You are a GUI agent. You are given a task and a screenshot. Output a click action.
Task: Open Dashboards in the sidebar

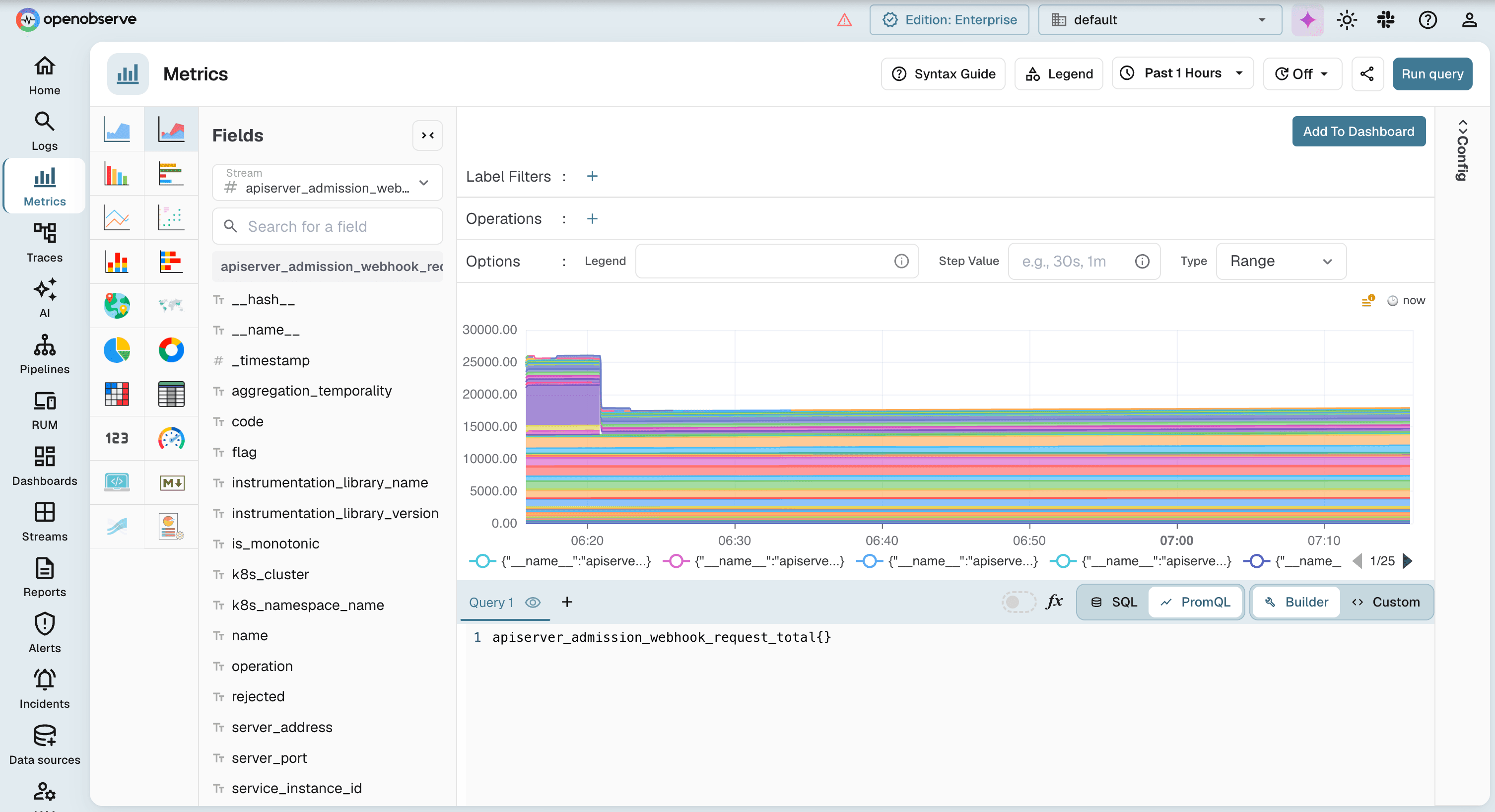(x=45, y=466)
